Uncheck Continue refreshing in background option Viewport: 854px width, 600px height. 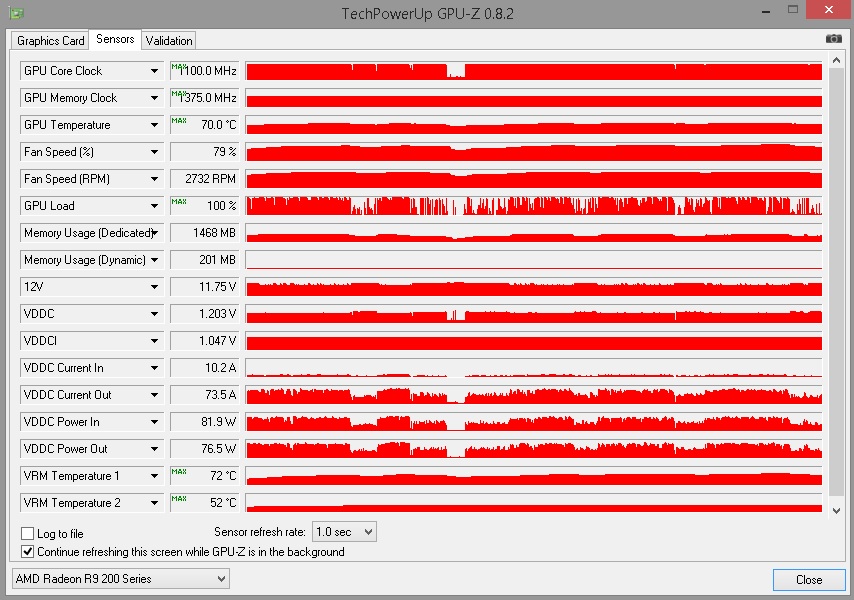(x=27, y=552)
